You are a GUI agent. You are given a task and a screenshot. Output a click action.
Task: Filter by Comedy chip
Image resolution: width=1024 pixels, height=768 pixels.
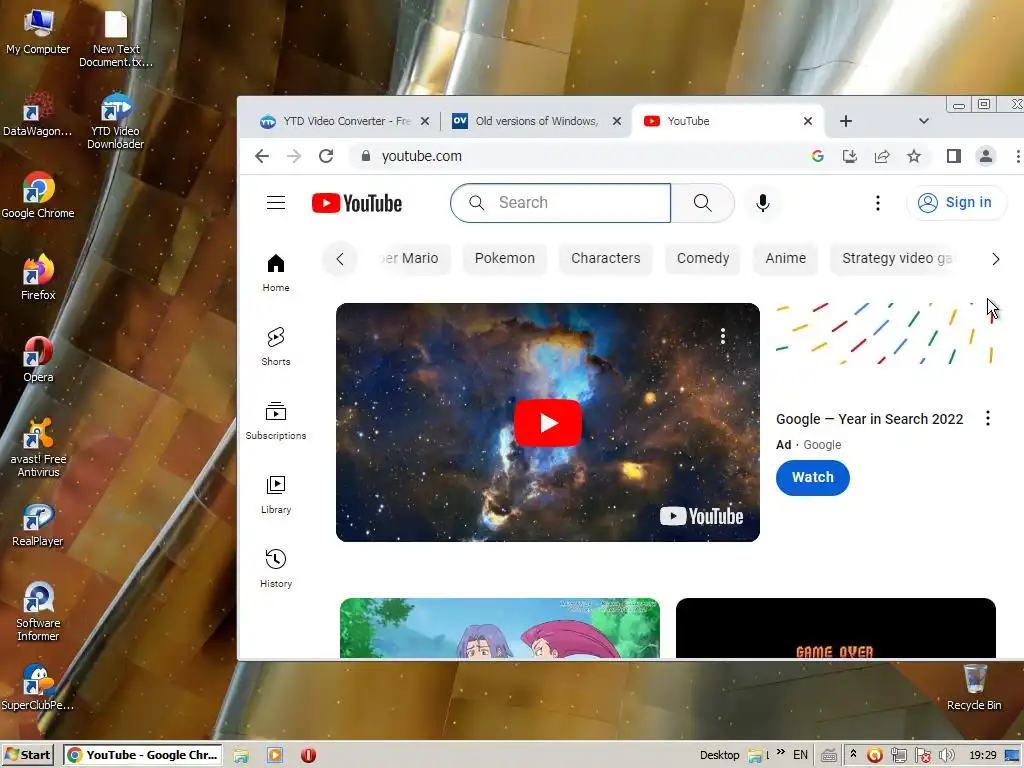point(703,259)
